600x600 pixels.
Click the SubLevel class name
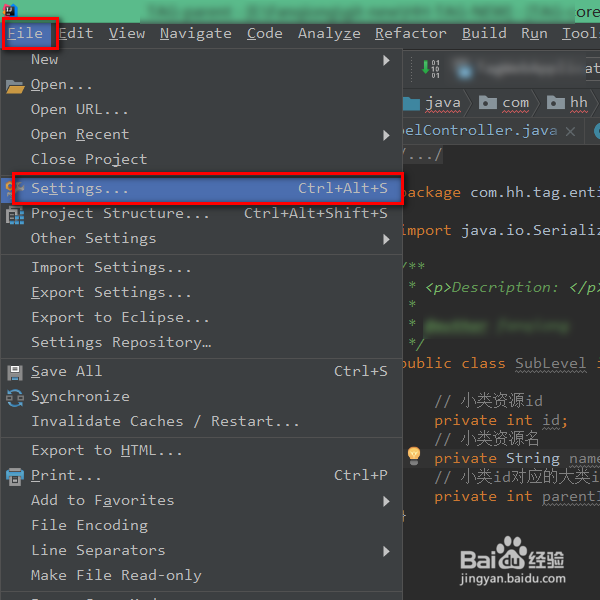[x=550, y=364]
